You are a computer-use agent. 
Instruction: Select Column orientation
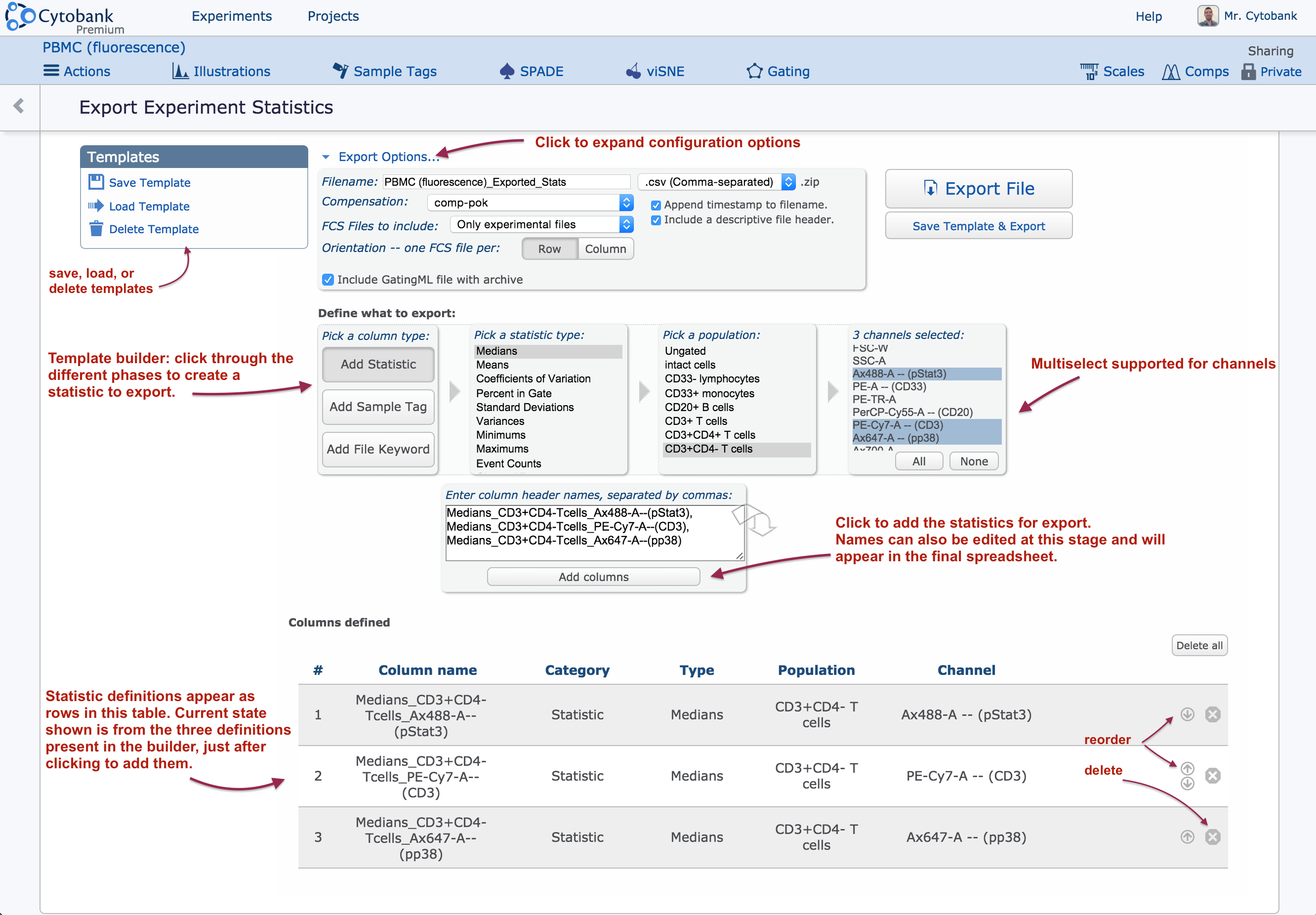605,248
